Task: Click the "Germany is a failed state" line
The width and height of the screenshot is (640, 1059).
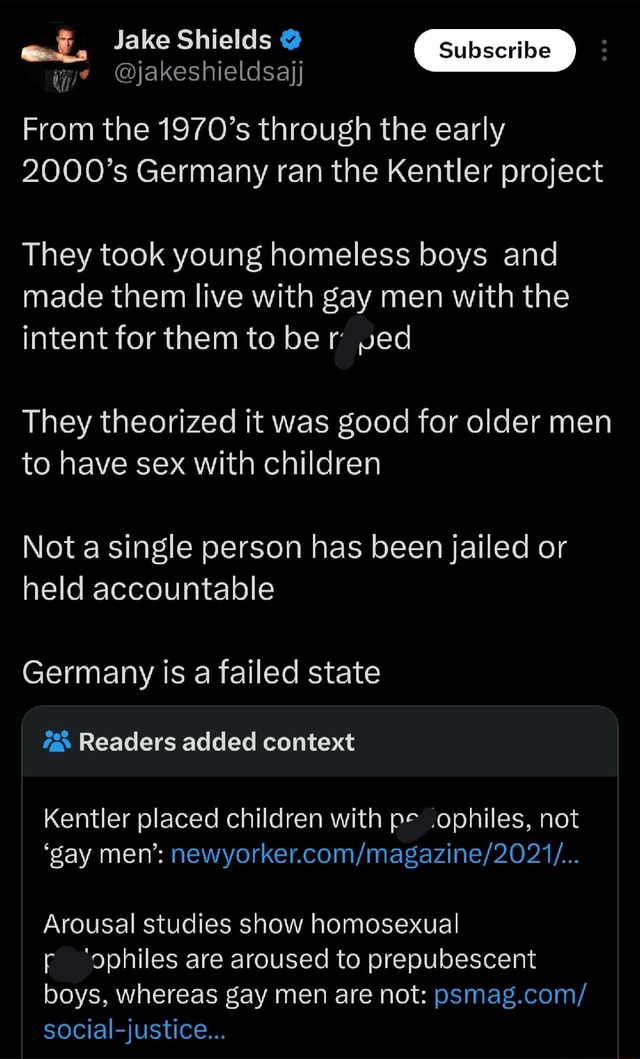Action: pyautogui.click(x=202, y=671)
